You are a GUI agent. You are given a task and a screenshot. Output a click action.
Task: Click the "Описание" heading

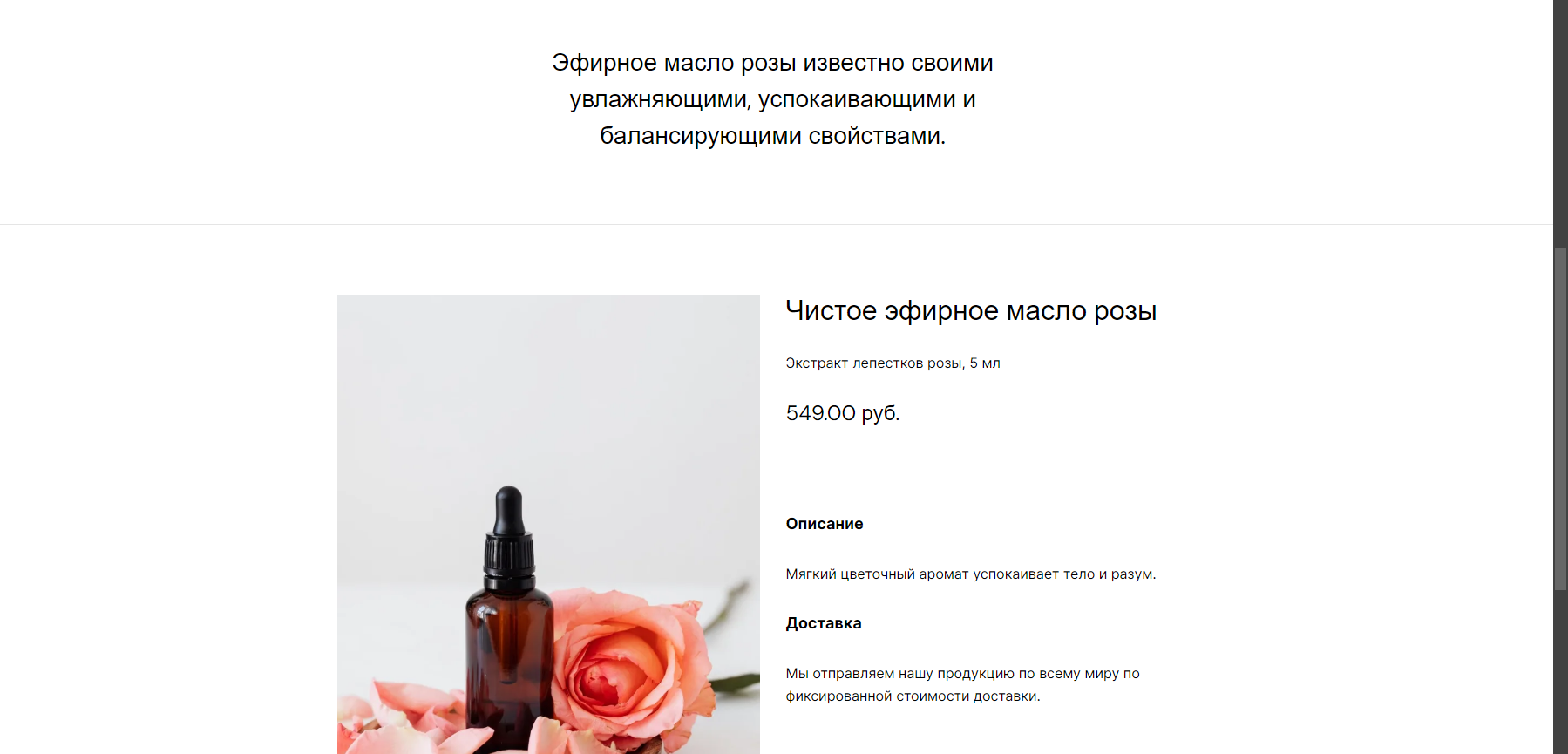pyautogui.click(x=825, y=524)
